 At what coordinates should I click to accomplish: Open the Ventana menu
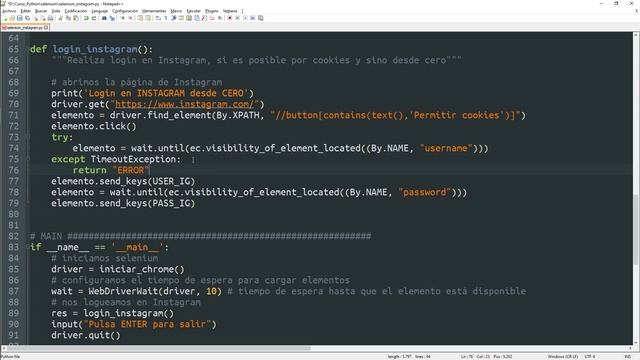tap(230, 11)
